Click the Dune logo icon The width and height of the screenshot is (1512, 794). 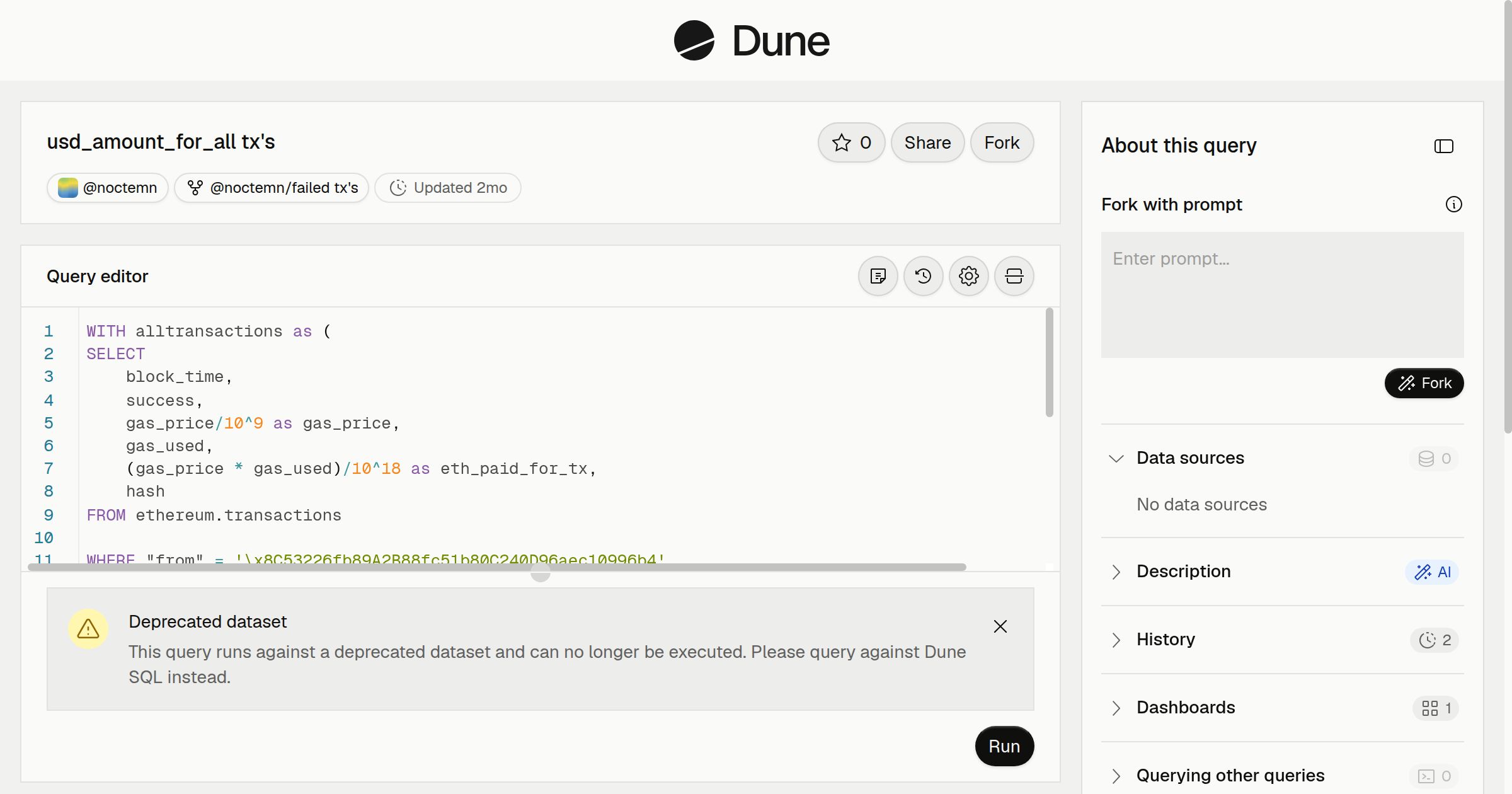(694, 40)
